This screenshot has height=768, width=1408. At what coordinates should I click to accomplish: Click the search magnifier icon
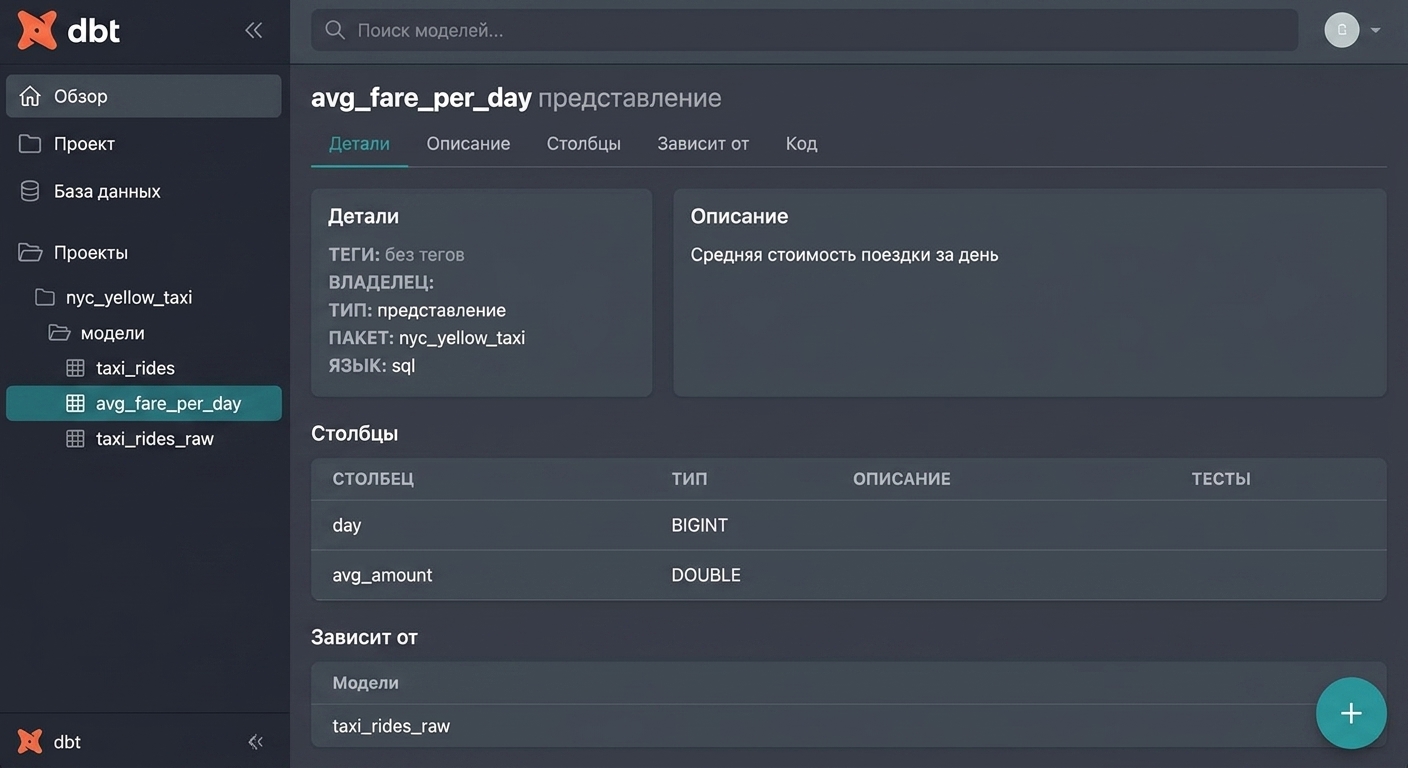(x=335, y=30)
